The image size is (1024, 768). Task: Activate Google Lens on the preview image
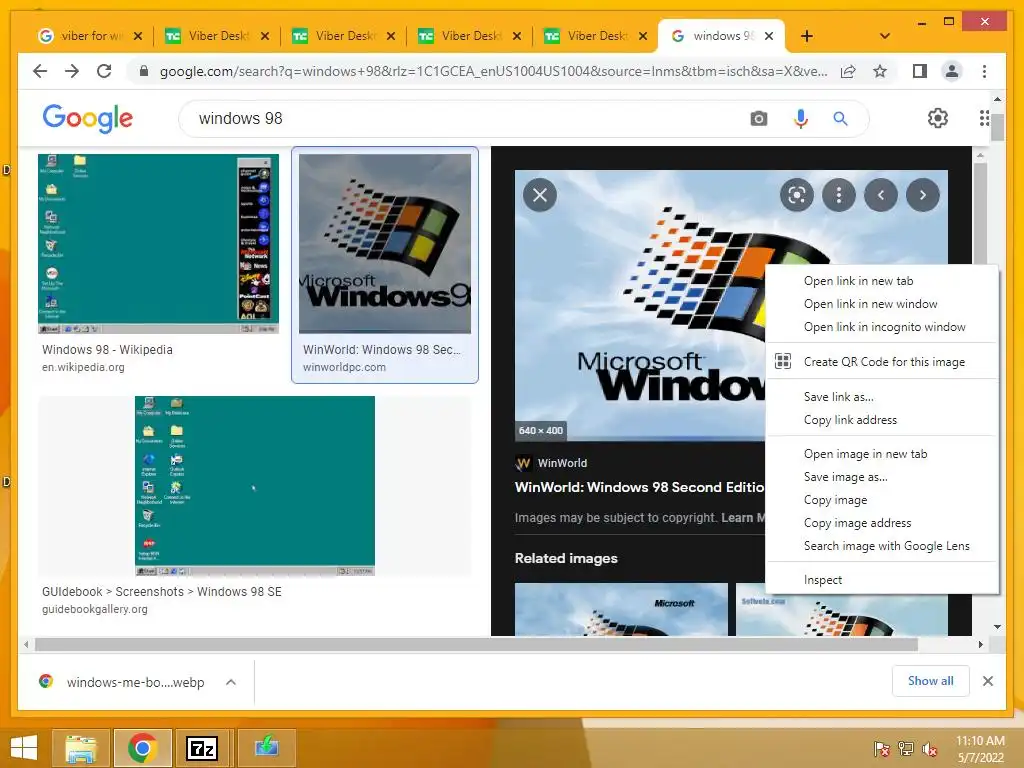[797, 195]
